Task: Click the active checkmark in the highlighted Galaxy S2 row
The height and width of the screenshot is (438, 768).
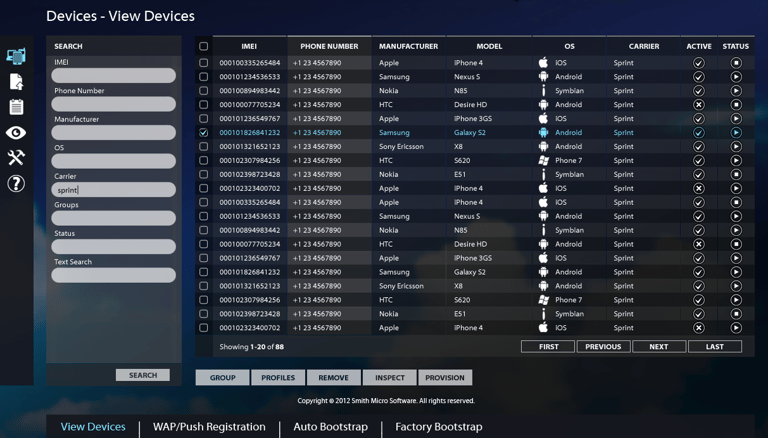Action: pyautogui.click(x=698, y=133)
